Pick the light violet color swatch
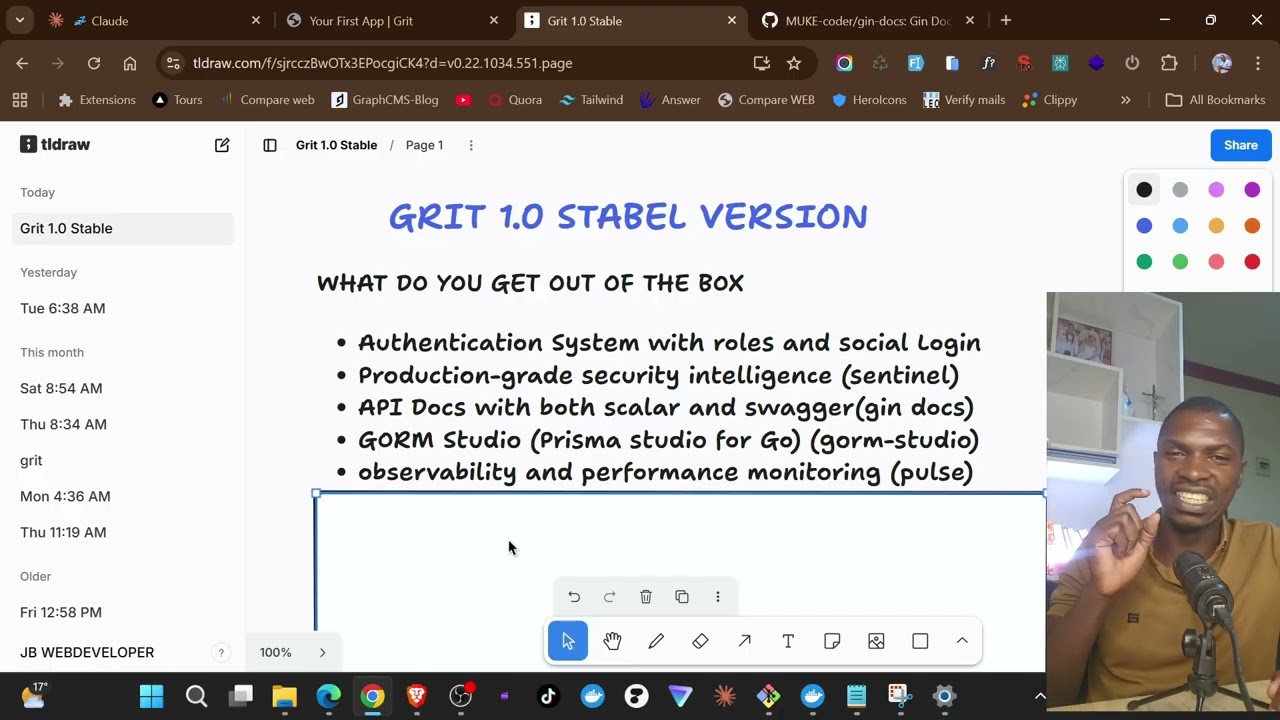Image resolution: width=1280 pixels, height=720 pixels. pos(1216,190)
